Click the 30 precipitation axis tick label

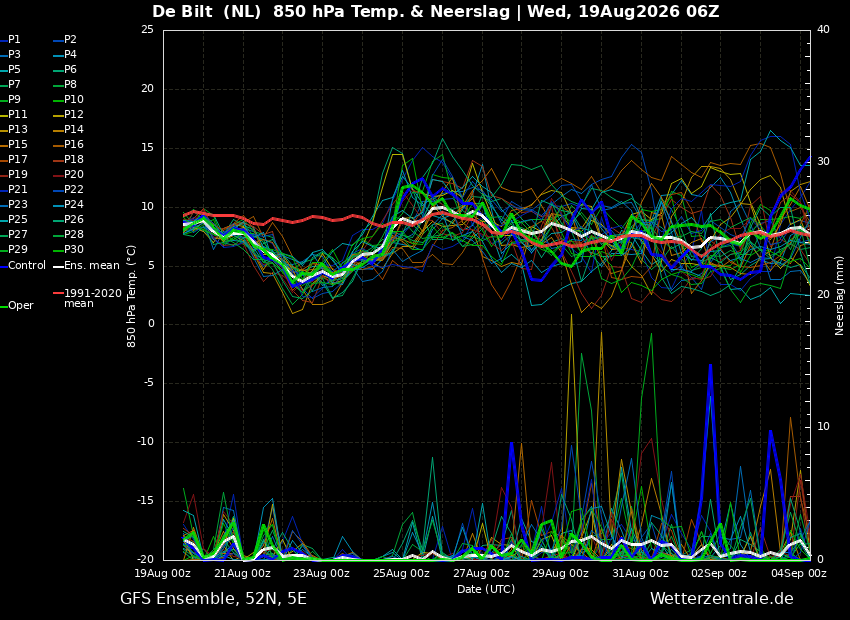(x=823, y=162)
